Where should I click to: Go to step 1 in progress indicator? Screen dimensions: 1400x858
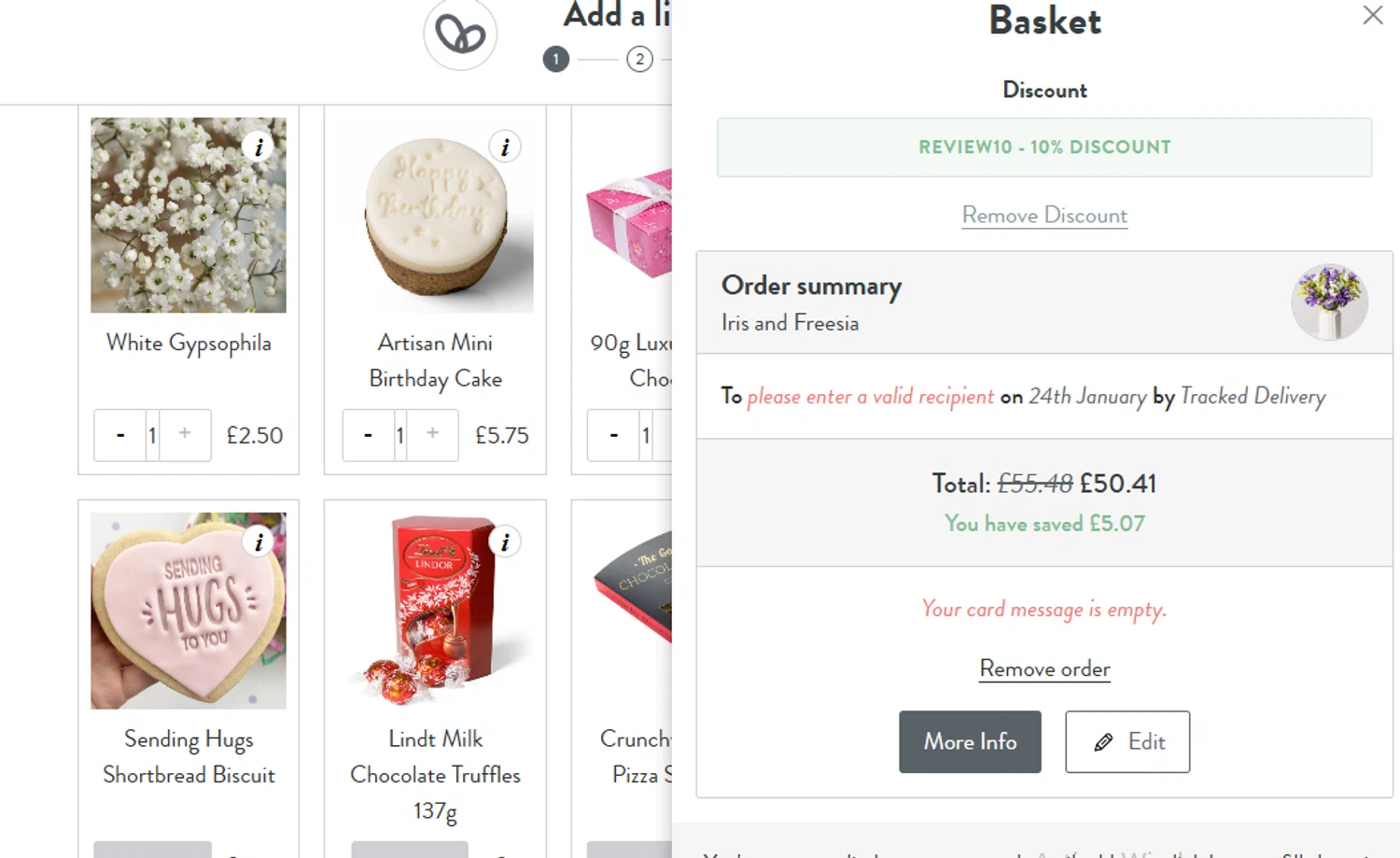click(556, 60)
